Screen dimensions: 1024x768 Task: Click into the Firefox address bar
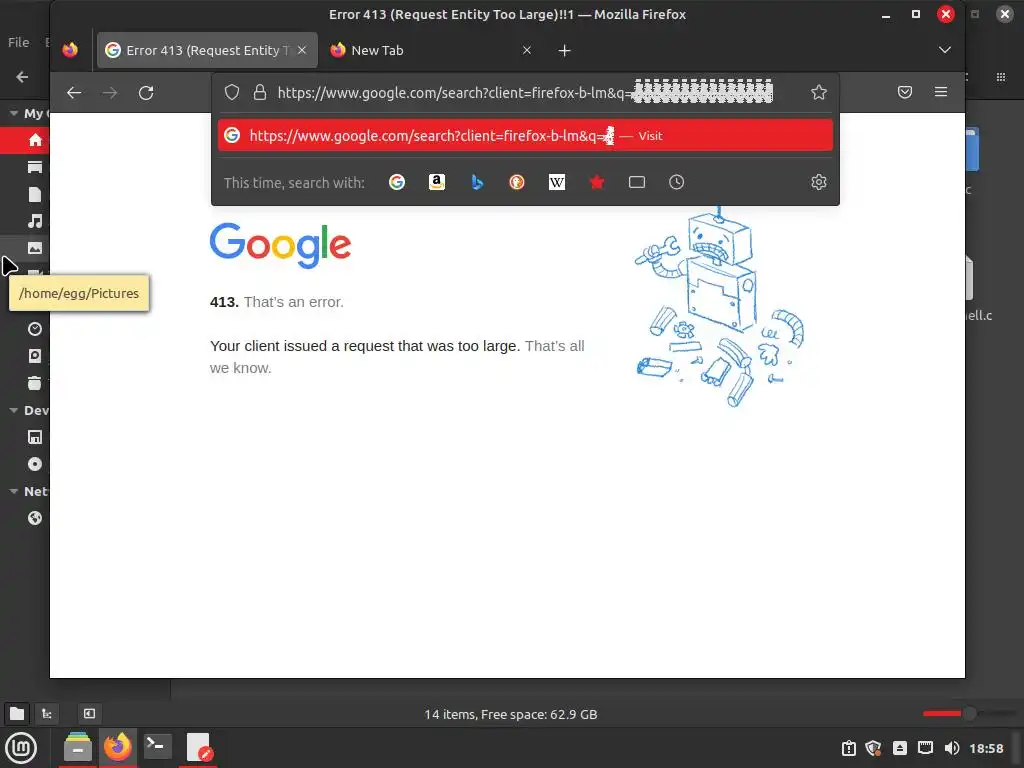(525, 92)
